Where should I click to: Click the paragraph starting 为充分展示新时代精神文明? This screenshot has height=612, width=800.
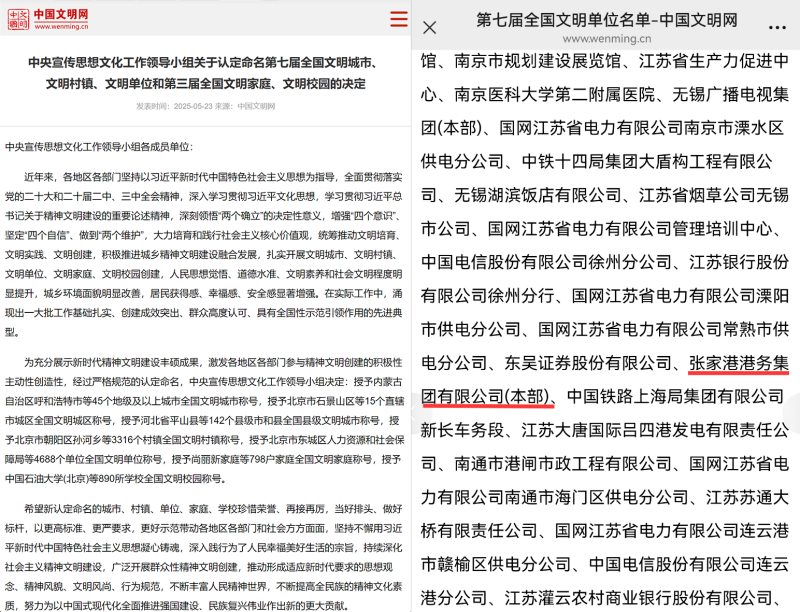coord(204,421)
